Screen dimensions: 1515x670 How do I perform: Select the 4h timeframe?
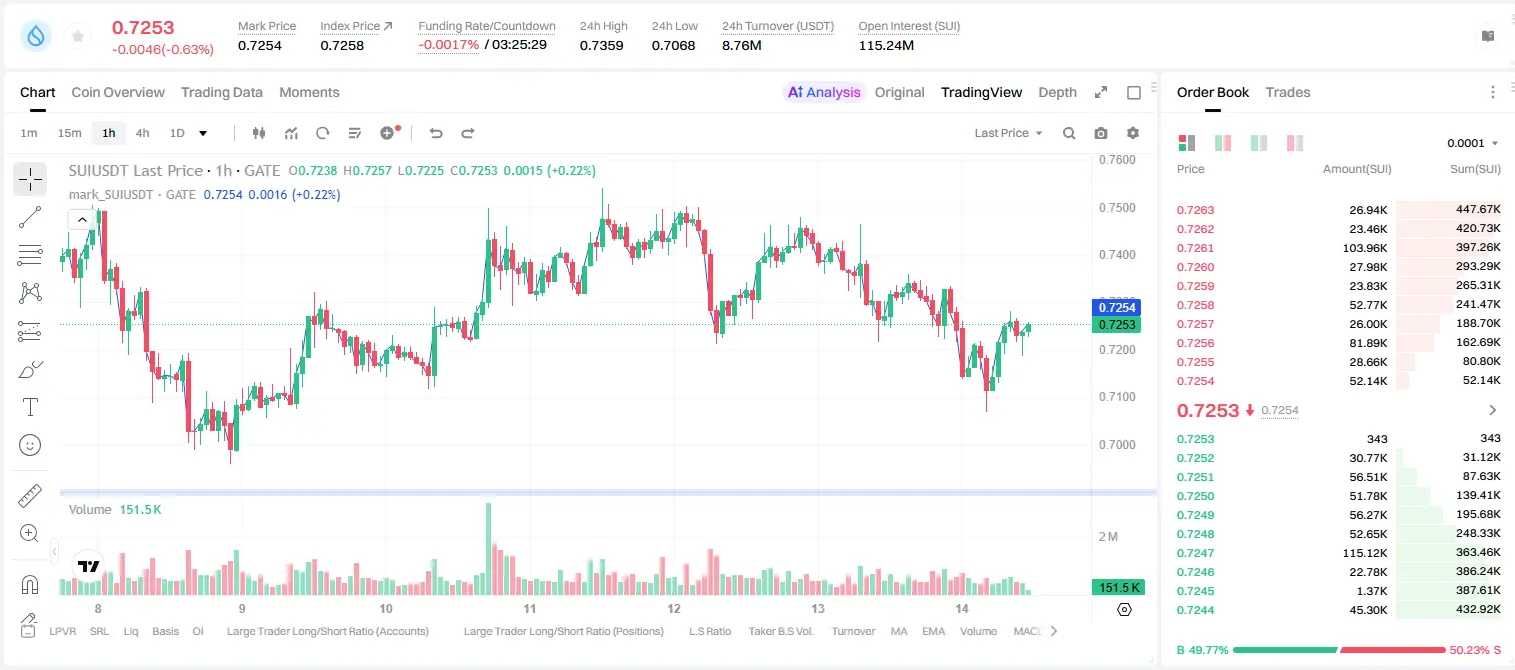click(x=143, y=133)
